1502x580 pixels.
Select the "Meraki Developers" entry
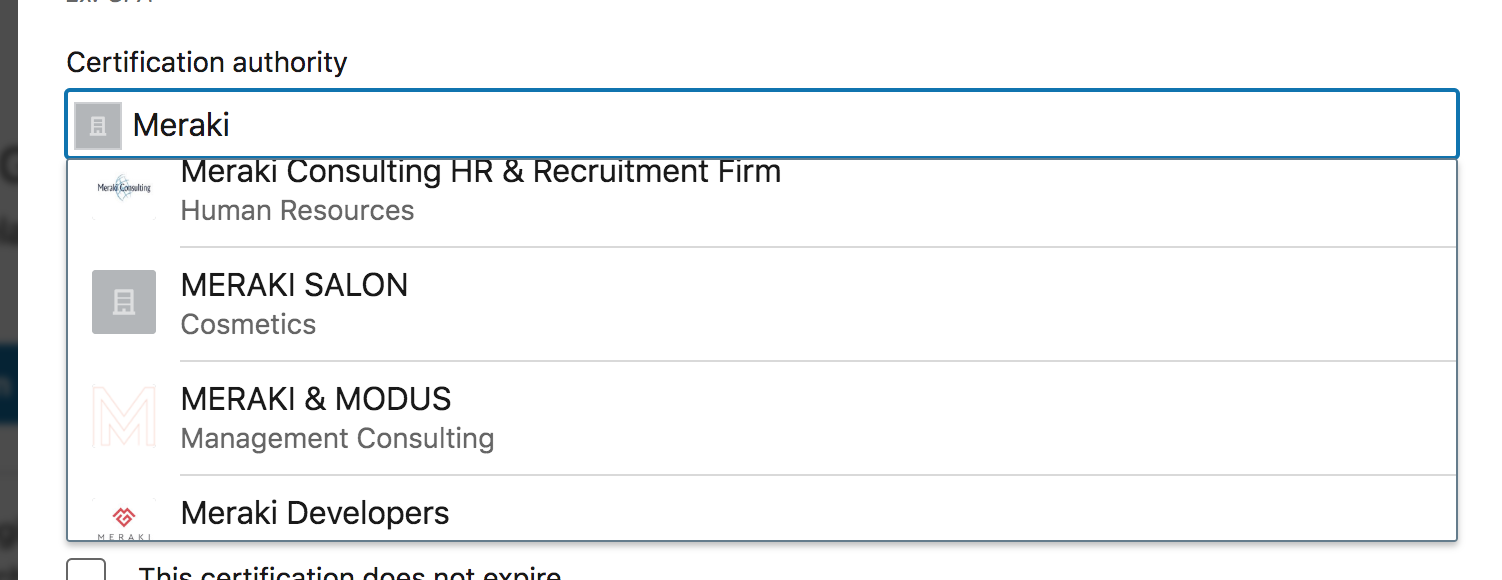[x=315, y=514]
